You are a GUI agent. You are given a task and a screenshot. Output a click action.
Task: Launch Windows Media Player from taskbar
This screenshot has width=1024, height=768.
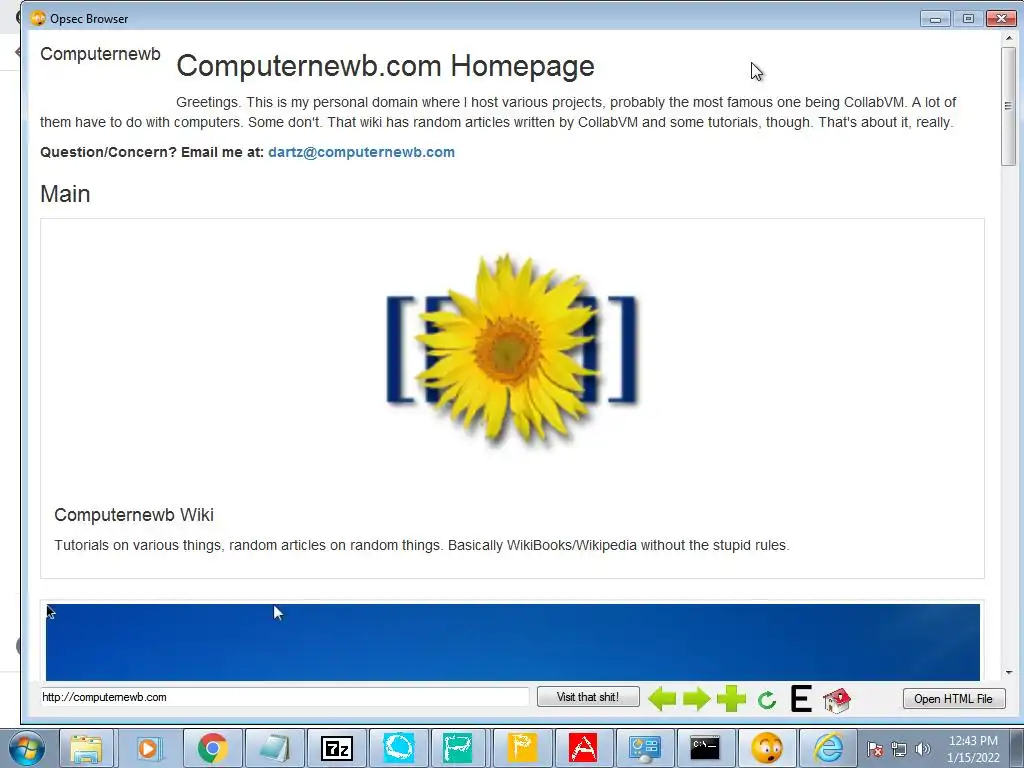pyautogui.click(x=148, y=748)
